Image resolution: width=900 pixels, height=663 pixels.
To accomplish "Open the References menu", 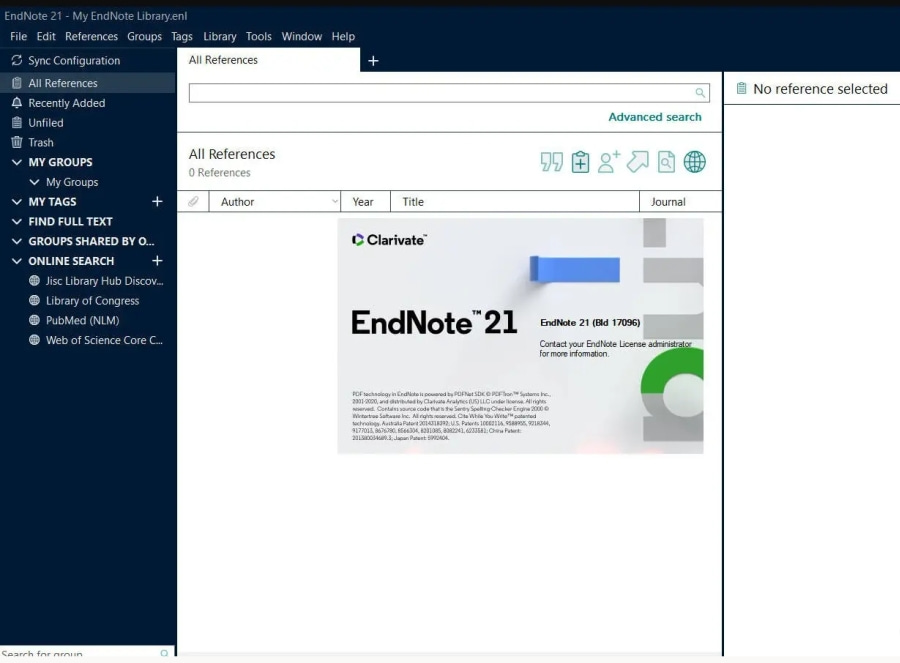I will click(91, 36).
